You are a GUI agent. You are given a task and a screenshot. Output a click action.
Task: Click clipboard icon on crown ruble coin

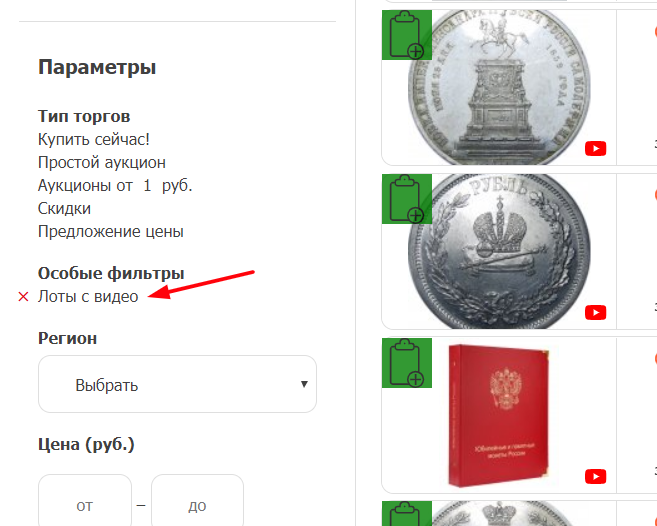tap(406, 199)
